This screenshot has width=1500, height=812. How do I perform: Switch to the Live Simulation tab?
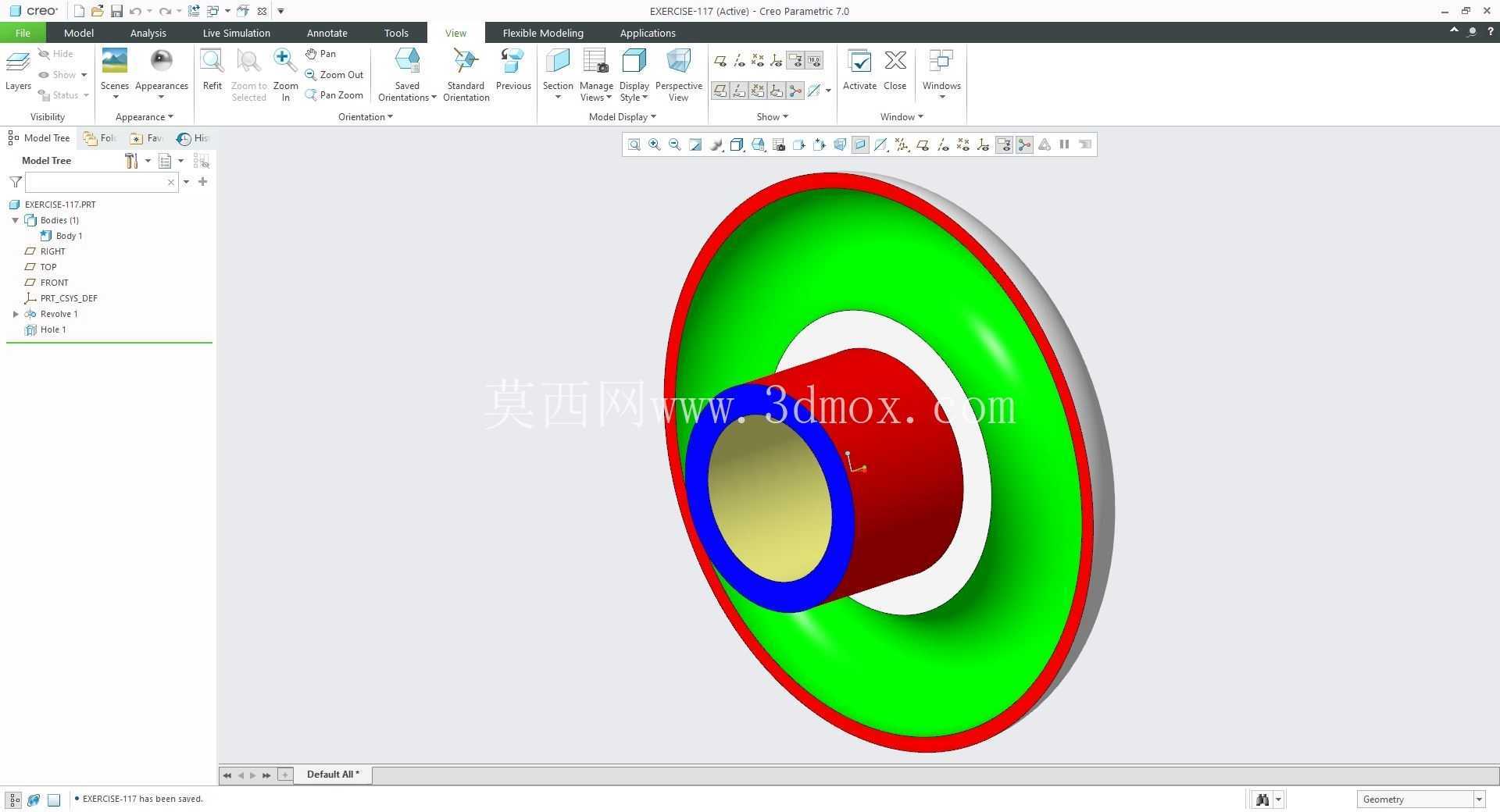236,33
